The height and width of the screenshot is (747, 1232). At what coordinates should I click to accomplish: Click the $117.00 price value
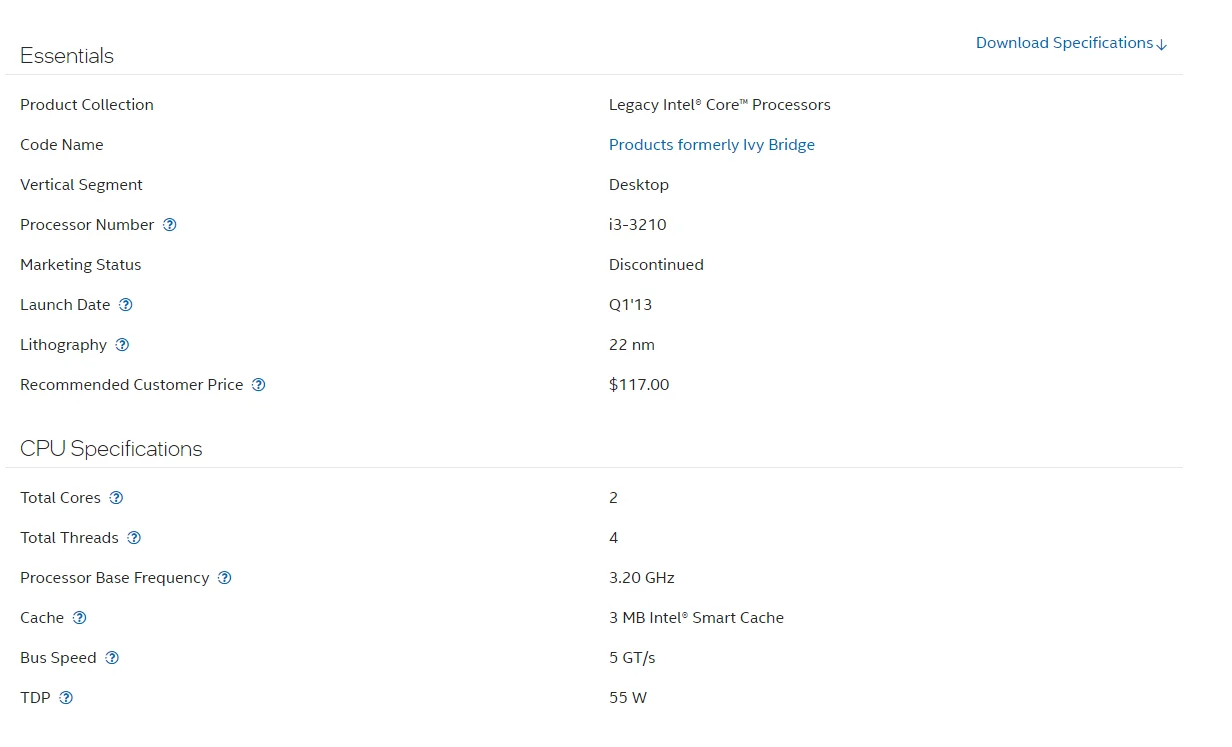[639, 385]
